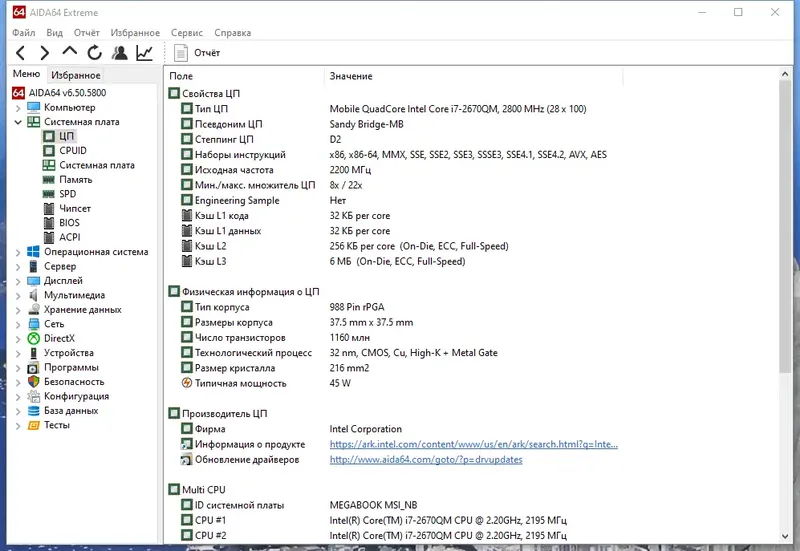Click the Типичная мощность power icon
The image size is (800, 551).
tap(187, 383)
